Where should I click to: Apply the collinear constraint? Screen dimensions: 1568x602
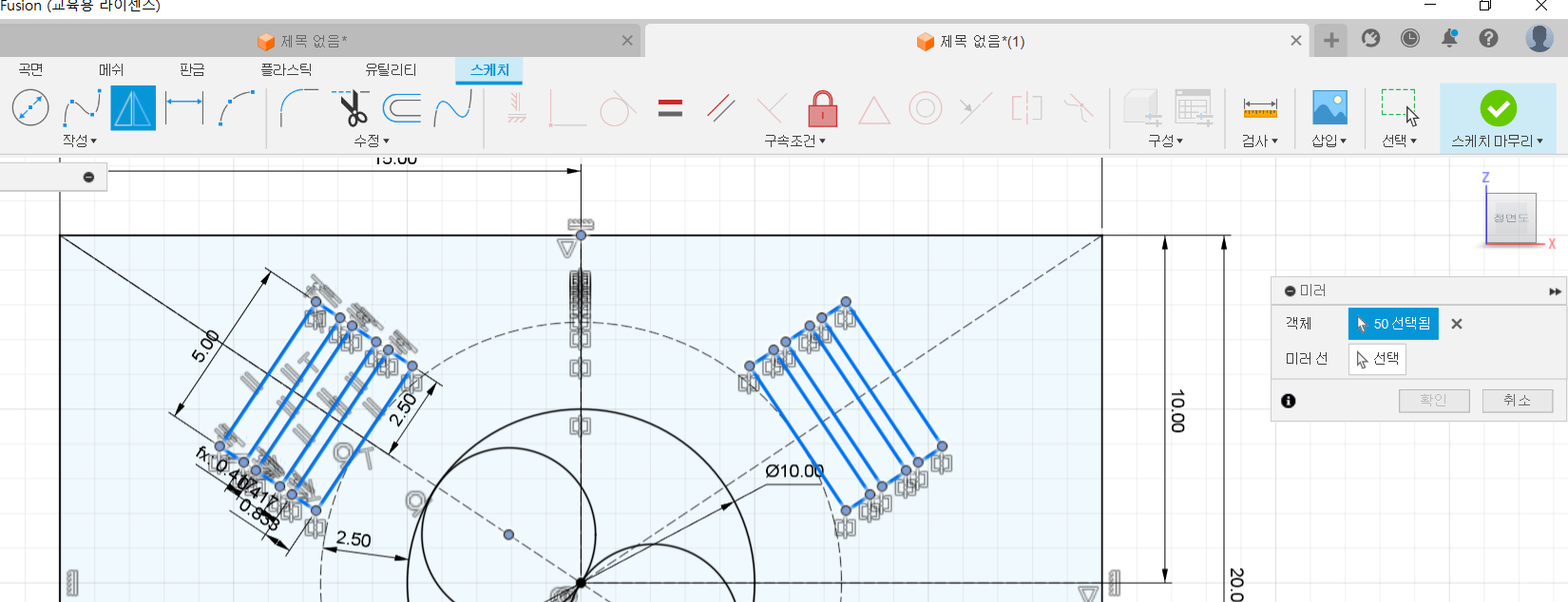click(976, 108)
